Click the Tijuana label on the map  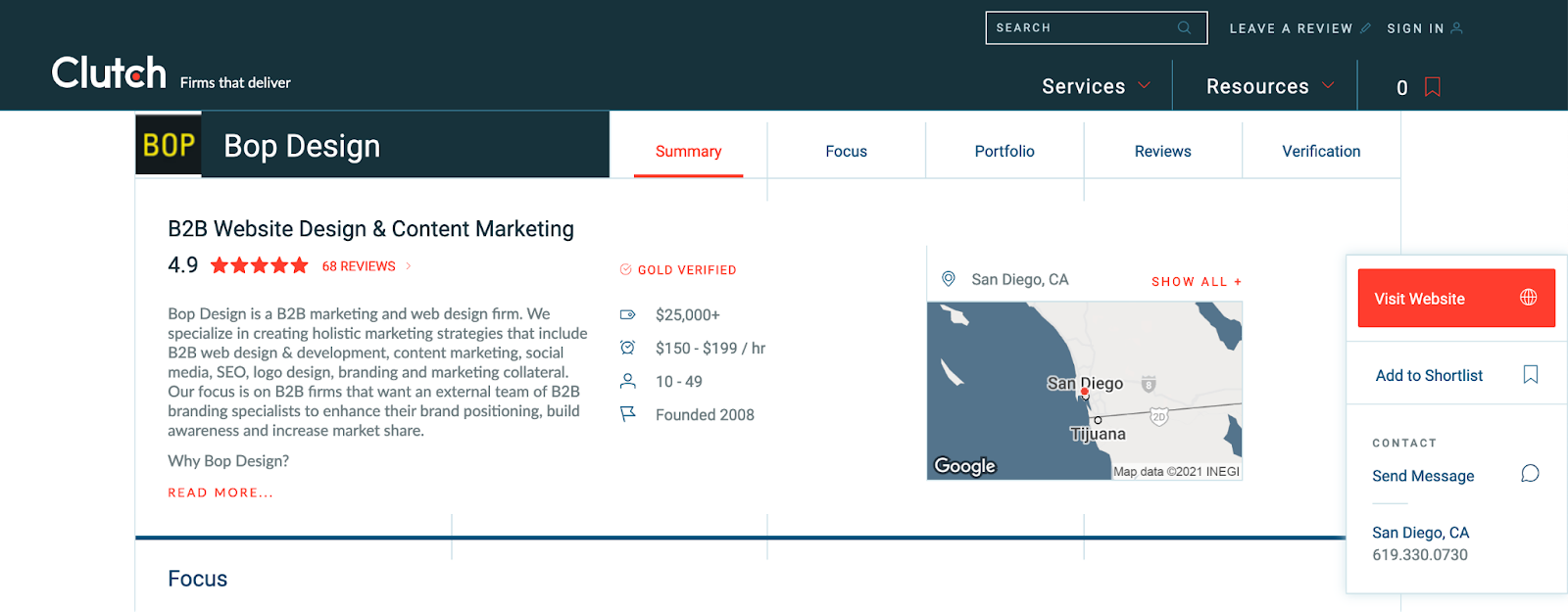[x=1098, y=434]
